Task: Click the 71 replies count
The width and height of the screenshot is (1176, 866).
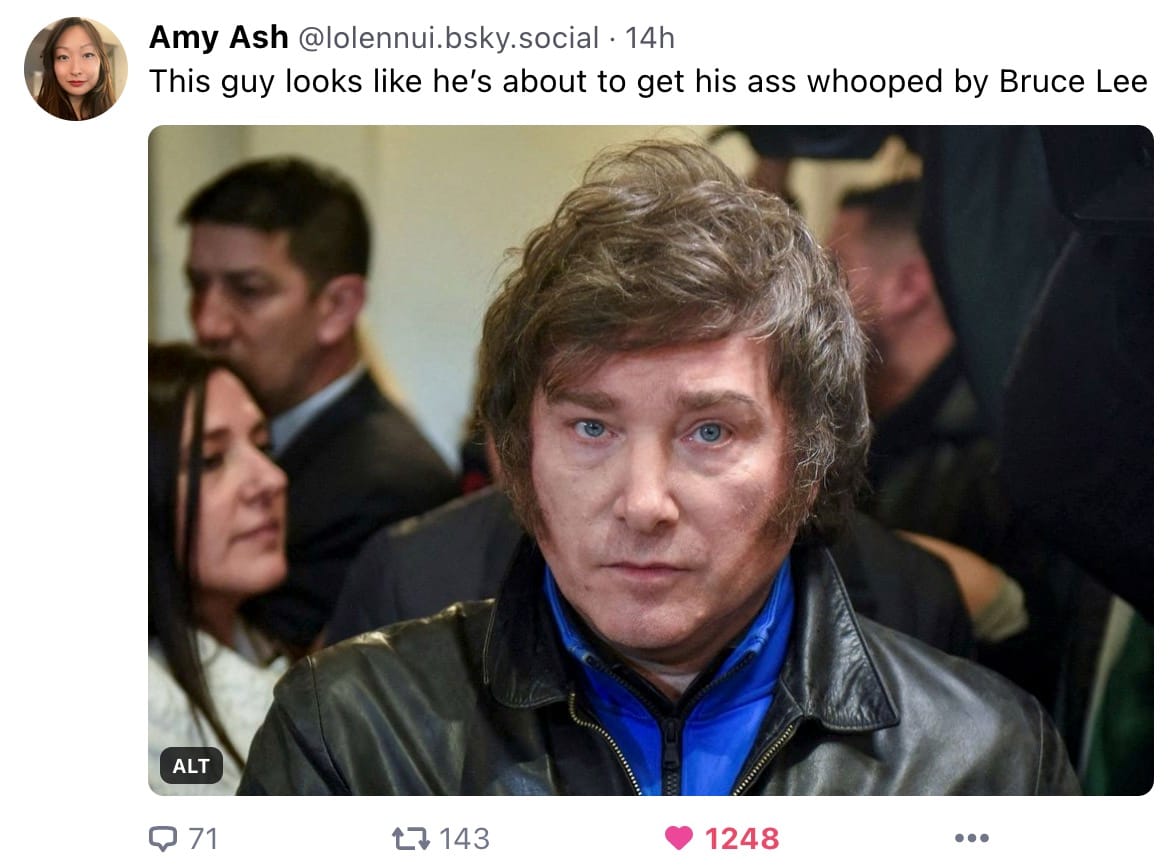Action: (203, 838)
